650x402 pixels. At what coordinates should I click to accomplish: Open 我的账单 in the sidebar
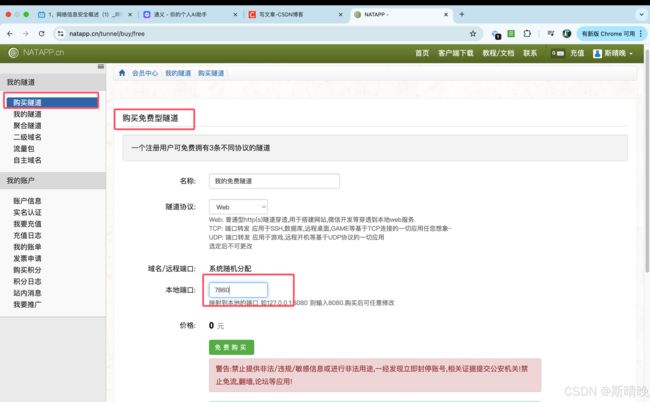click(x=27, y=247)
